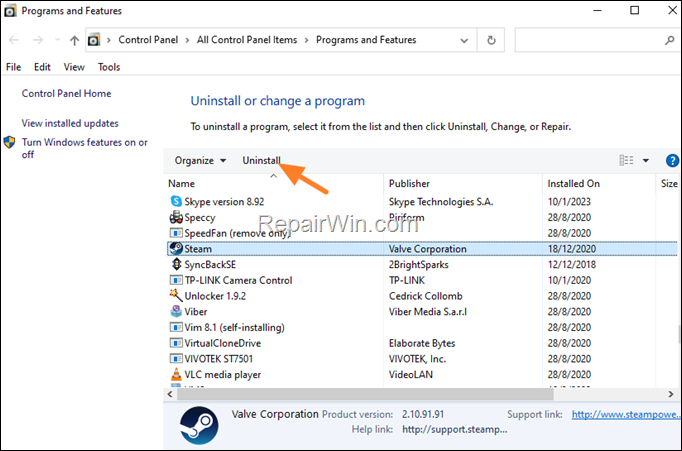Click the Cedrick Collomb publisher cell
This screenshot has width=682, height=451.
425,296
